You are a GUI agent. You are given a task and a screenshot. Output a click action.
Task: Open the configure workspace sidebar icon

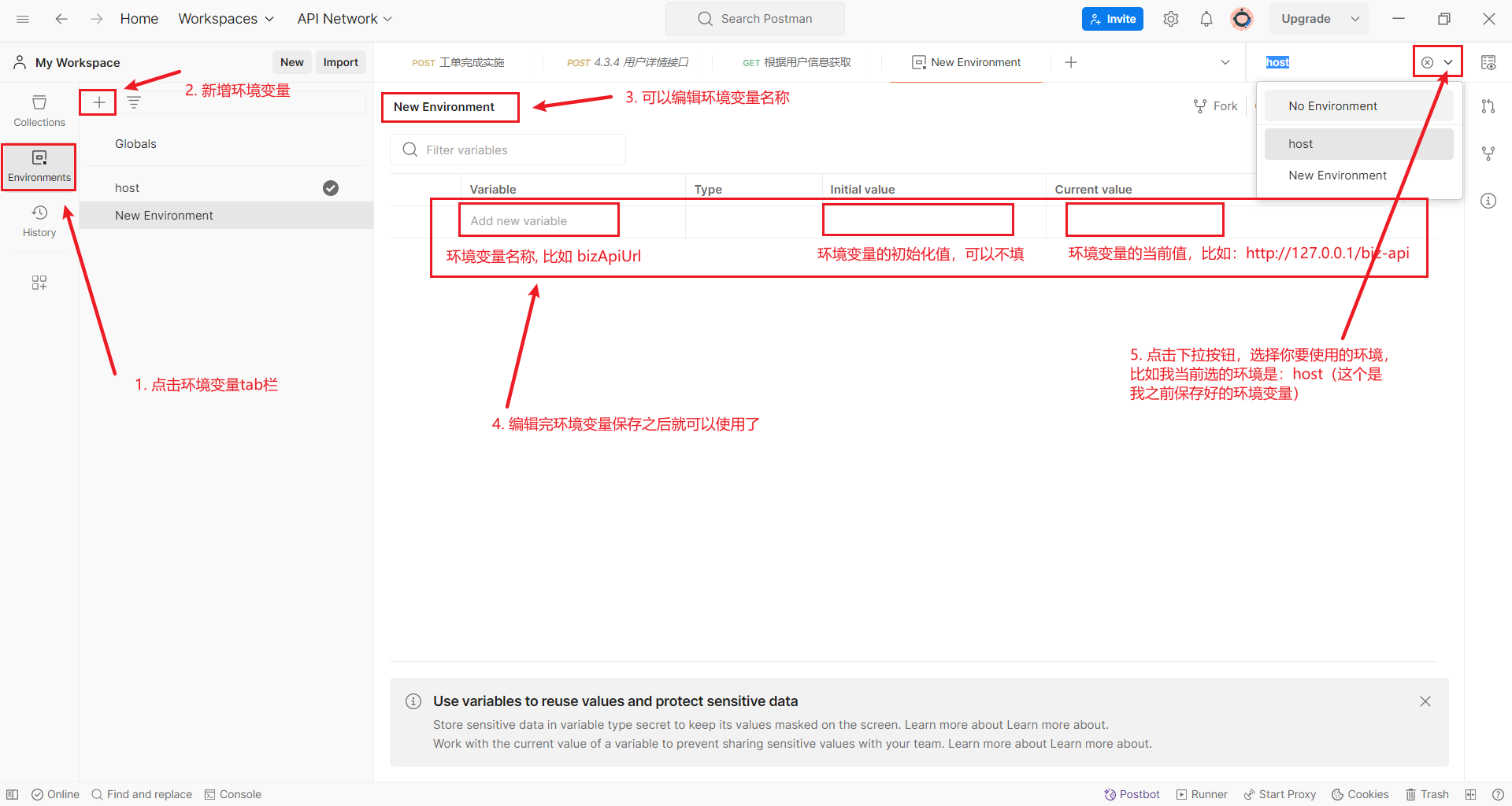tap(39, 283)
